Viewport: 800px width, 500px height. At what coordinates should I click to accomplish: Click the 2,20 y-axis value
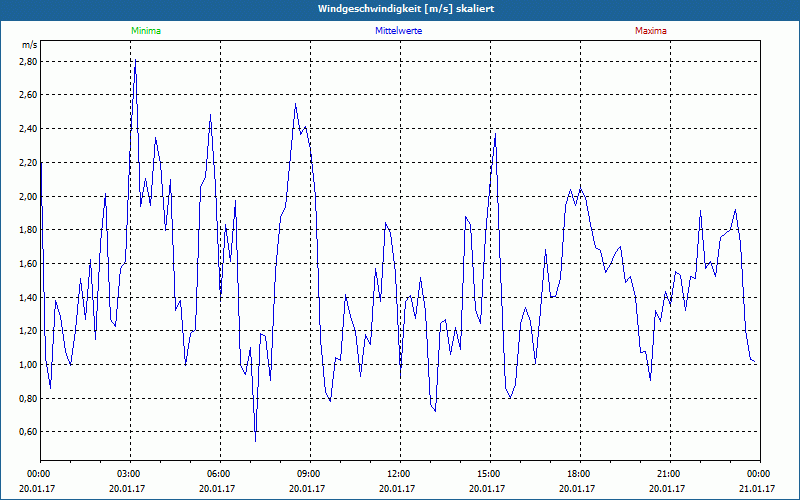(x=29, y=163)
